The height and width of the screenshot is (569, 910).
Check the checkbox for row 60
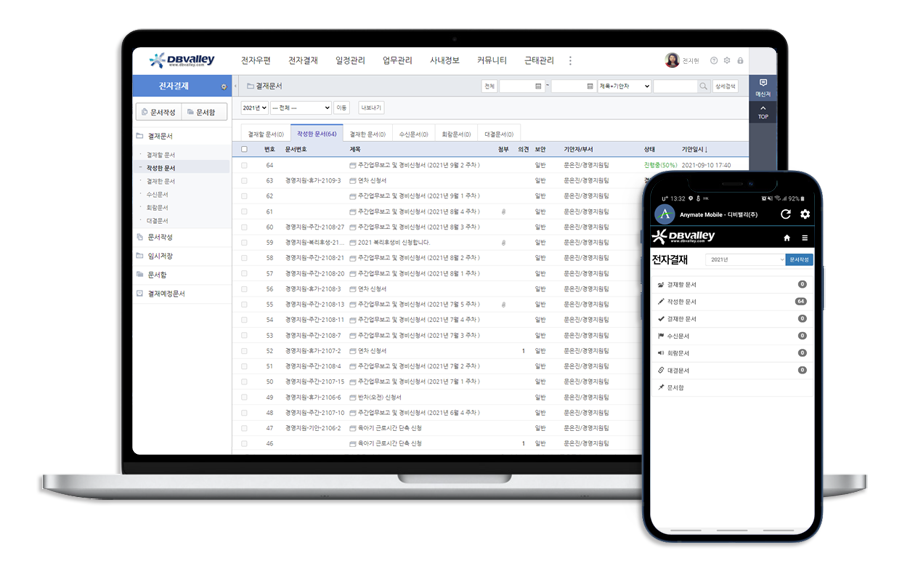pos(244,227)
